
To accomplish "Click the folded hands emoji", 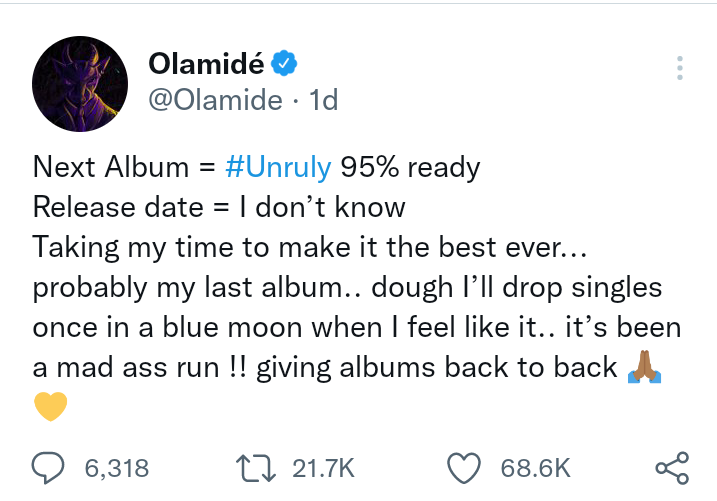I will (640, 367).
